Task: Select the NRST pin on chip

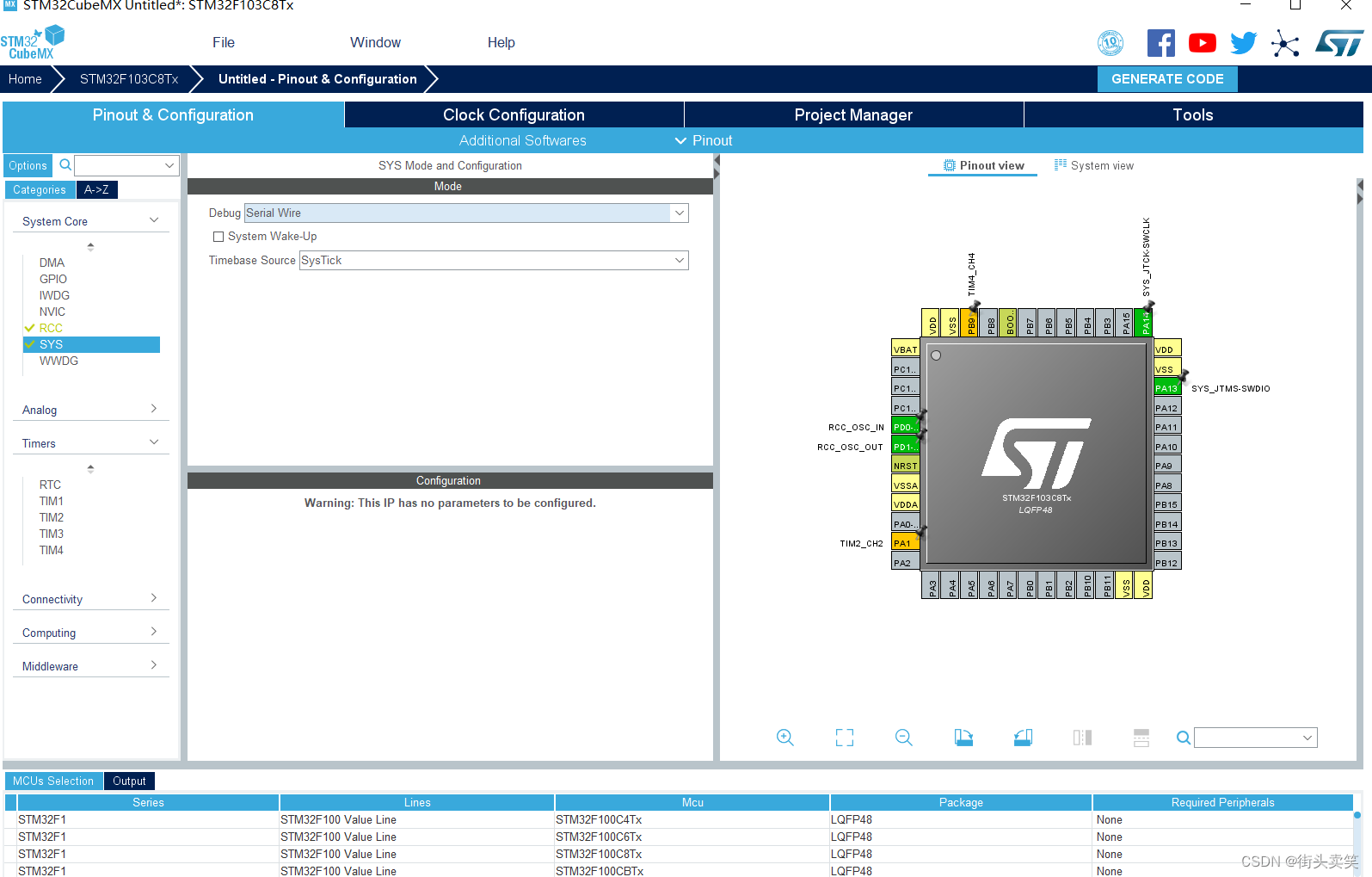Action: (906, 466)
